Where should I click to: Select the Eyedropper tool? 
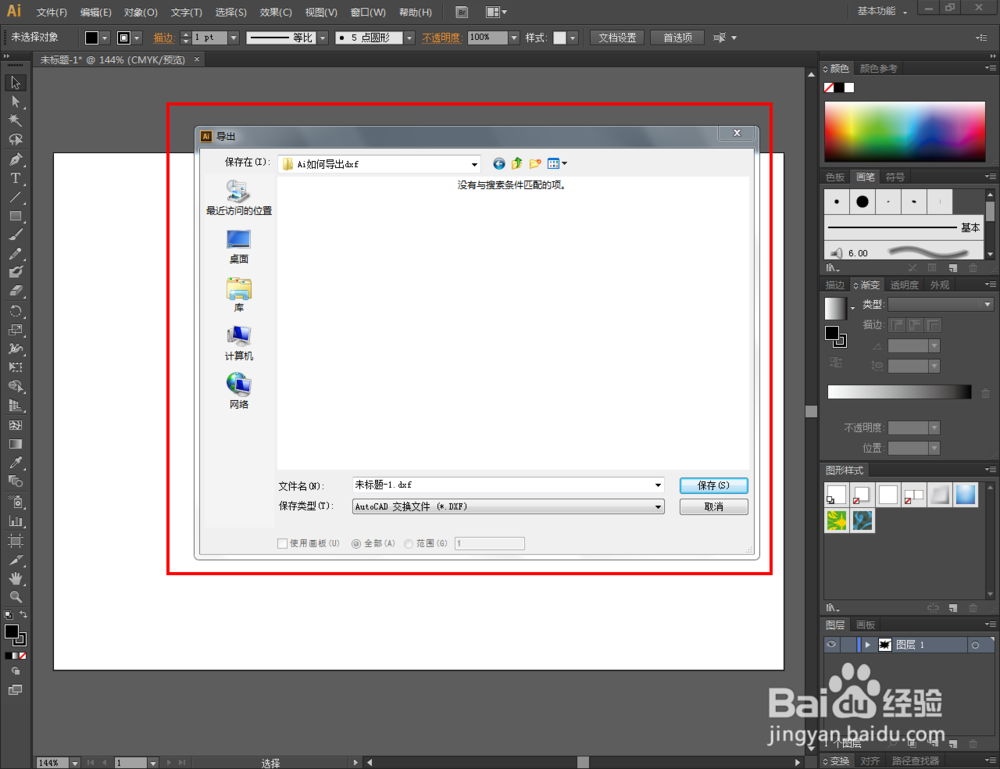click(x=15, y=463)
